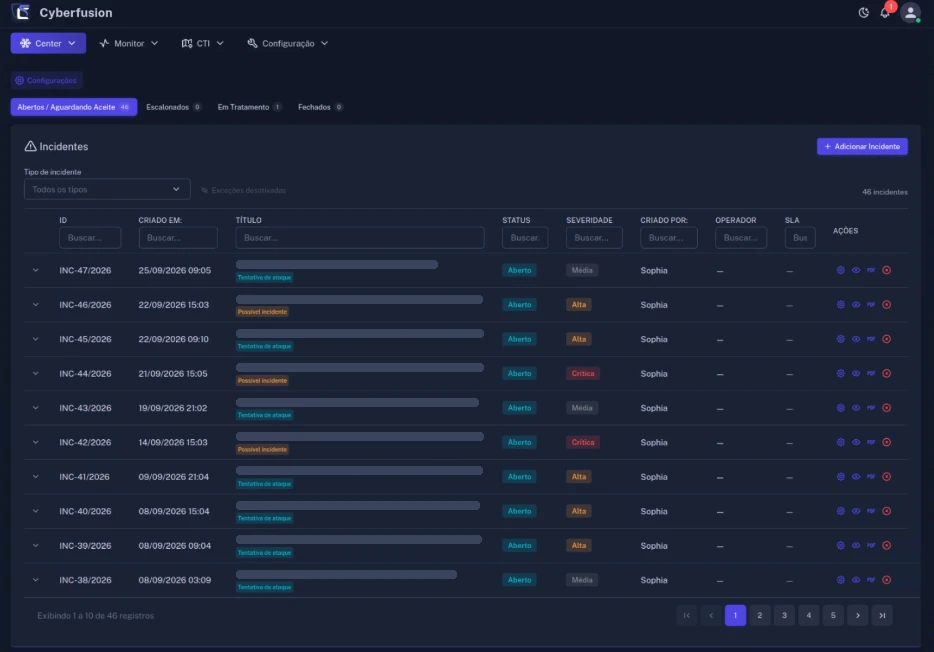The height and width of the screenshot is (652, 934).
Task: Open Tipo de incidente dropdown
Action: (107, 189)
